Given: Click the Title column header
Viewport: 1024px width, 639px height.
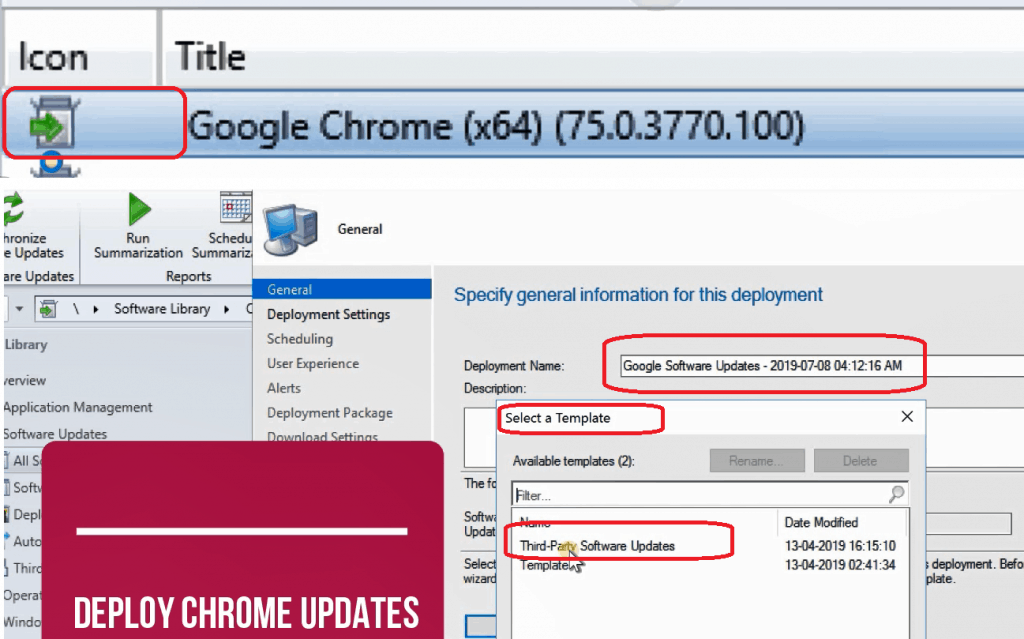Looking at the screenshot, I should [210, 56].
